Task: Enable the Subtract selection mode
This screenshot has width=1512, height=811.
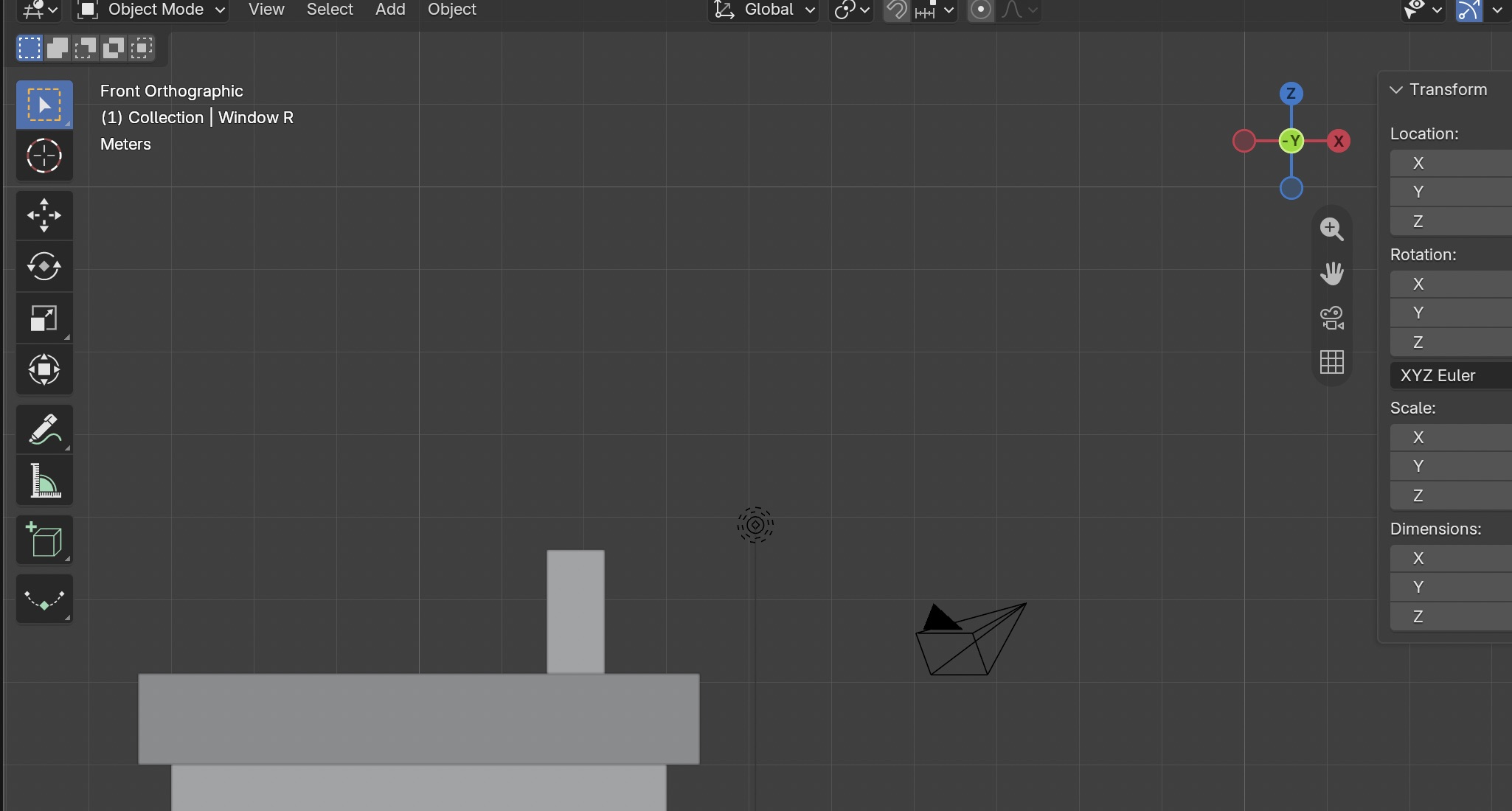Action: [x=86, y=49]
